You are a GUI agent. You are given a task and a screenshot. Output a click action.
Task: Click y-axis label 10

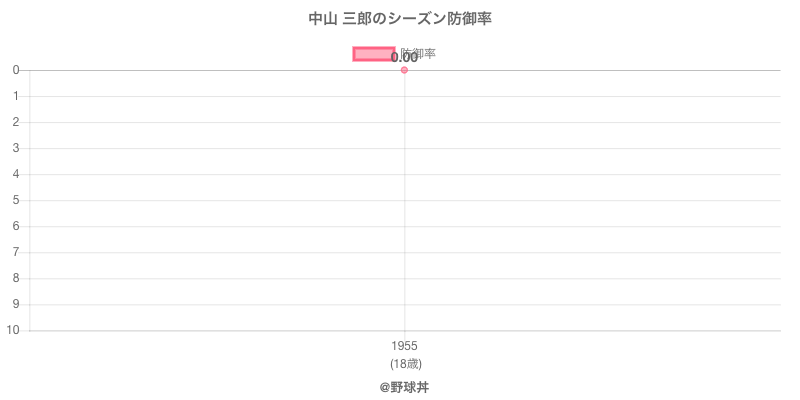click(13, 330)
